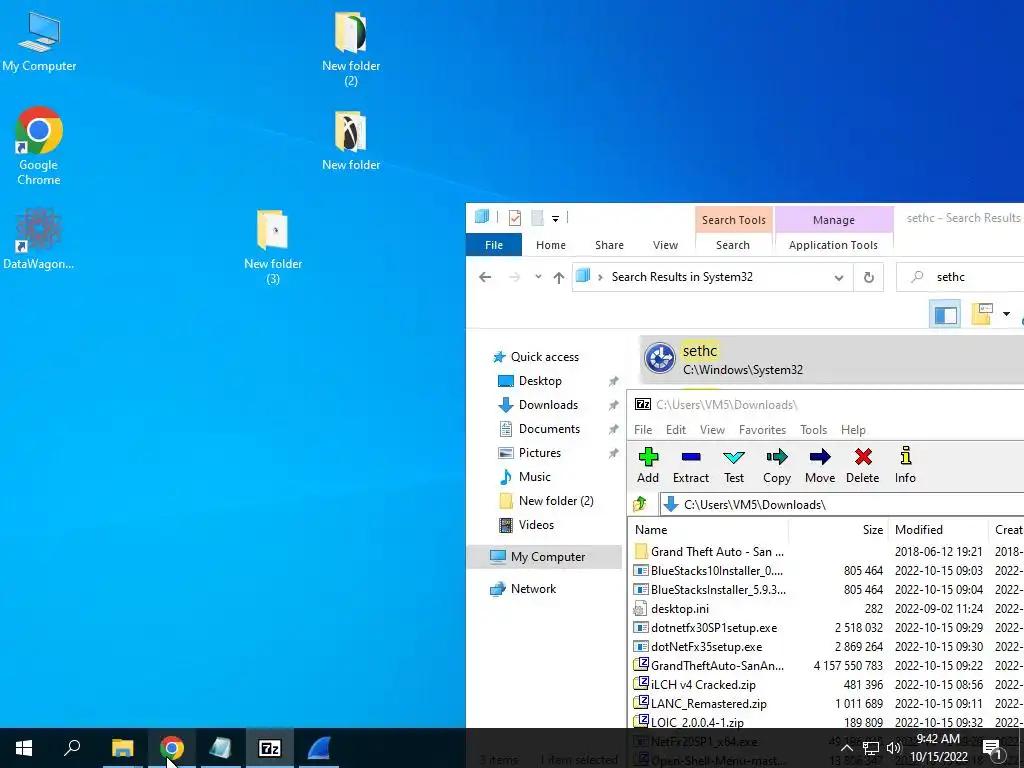Open the notification center
This screenshot has height=768, width=1024.
992,748
